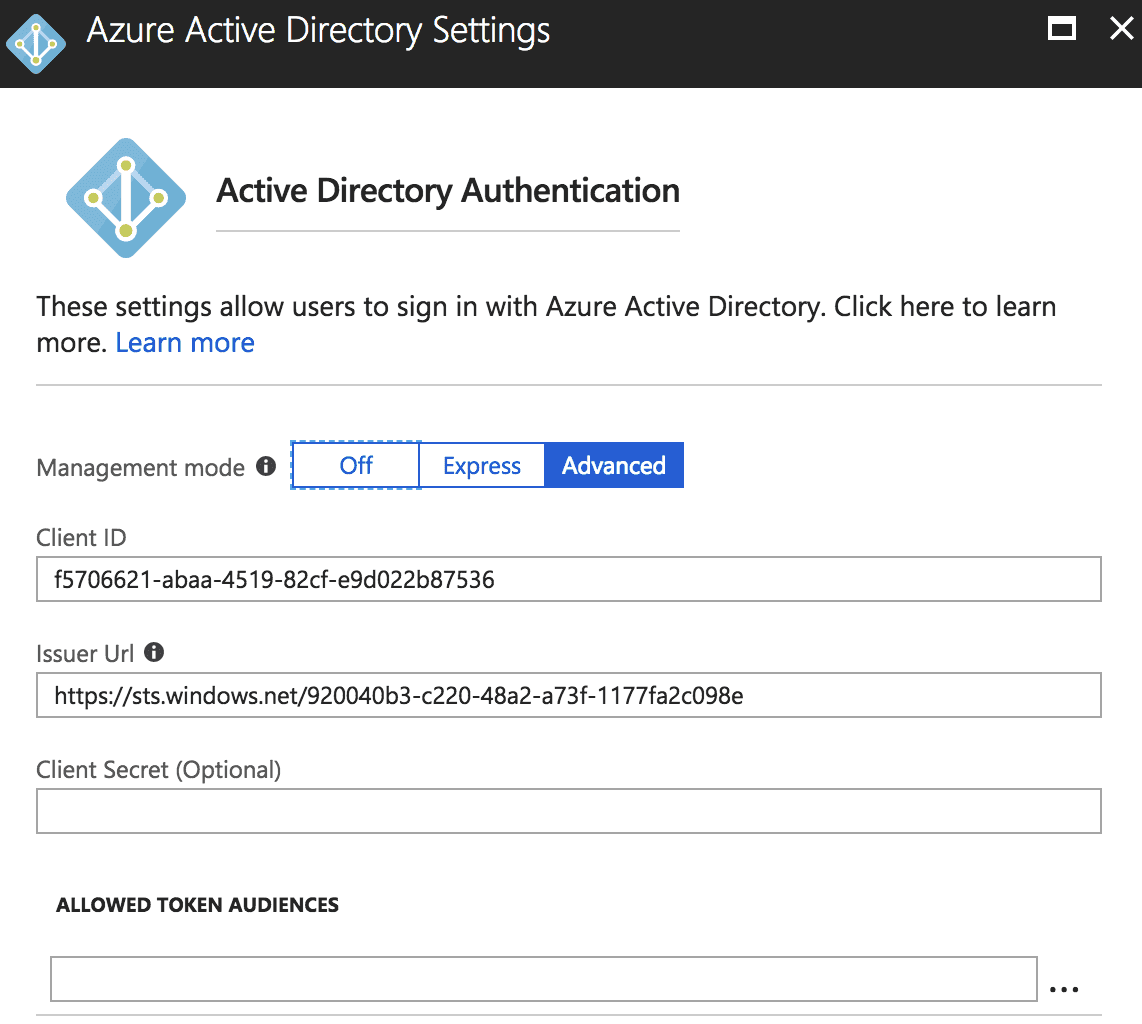
Task: Click the Azure Active Directory Settings title
Action: [318, 31]
